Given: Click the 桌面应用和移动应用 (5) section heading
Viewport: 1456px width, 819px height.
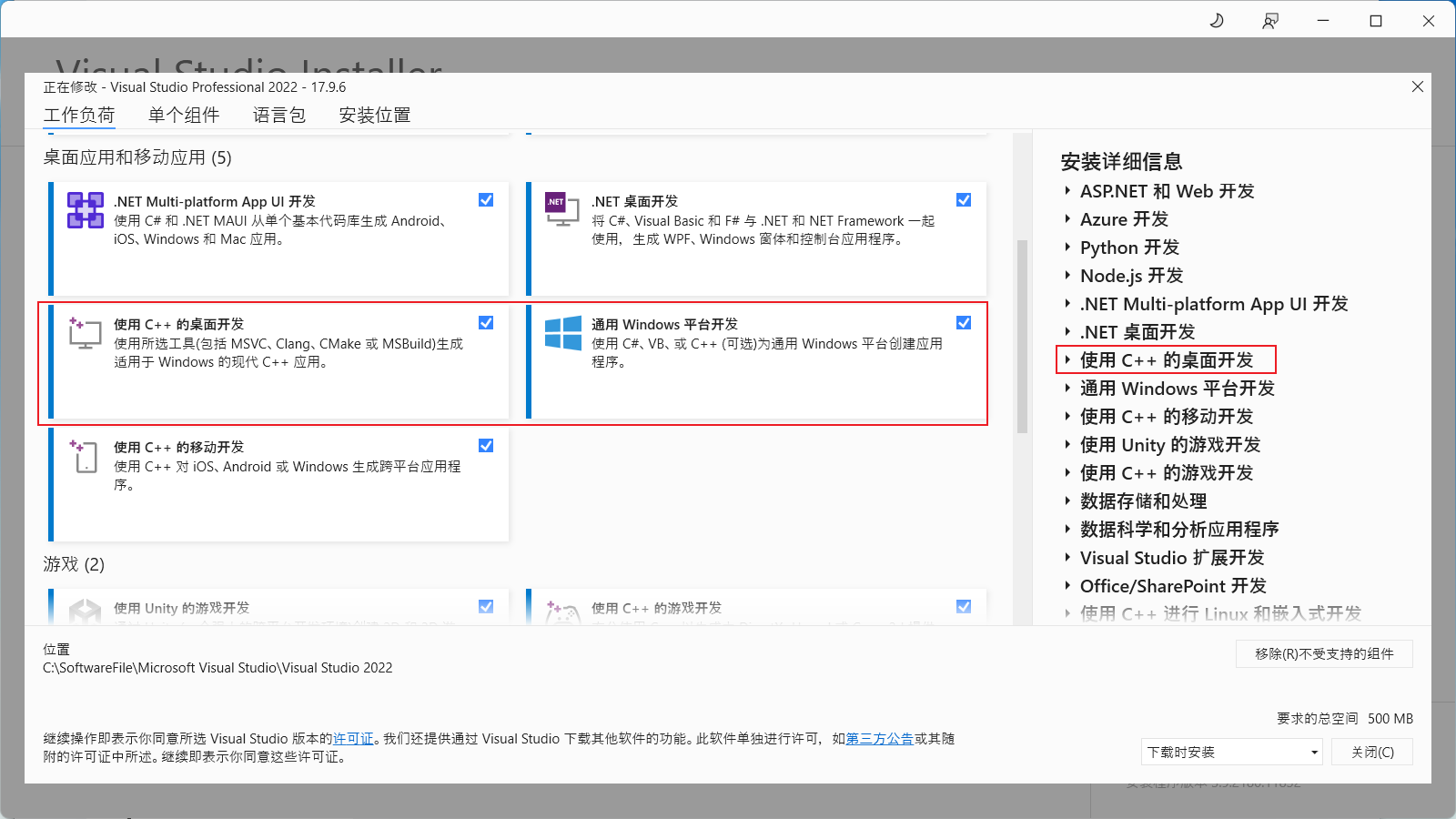Looking at the screenshot, I should (x=137, y=157).
